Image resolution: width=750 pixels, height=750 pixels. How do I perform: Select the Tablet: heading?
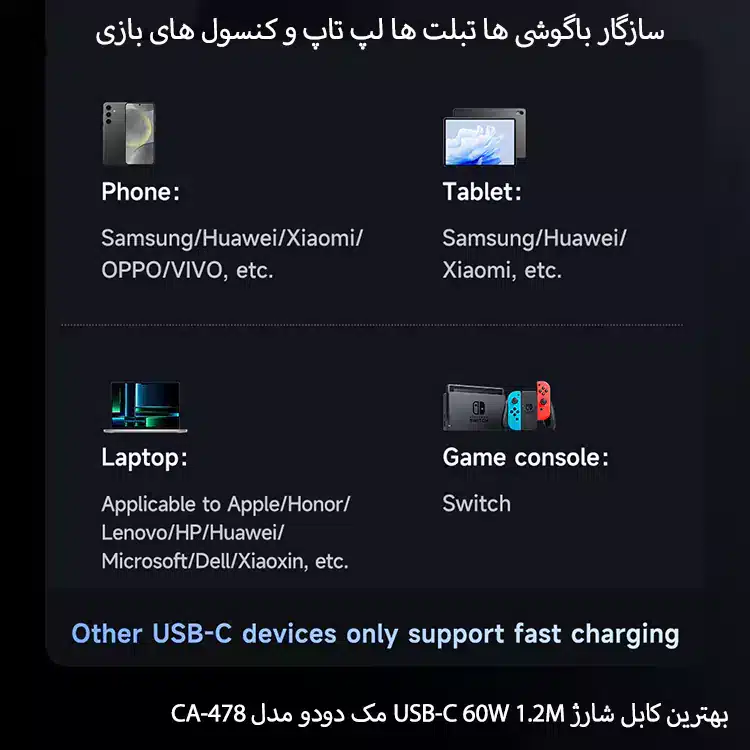point(482,192)
